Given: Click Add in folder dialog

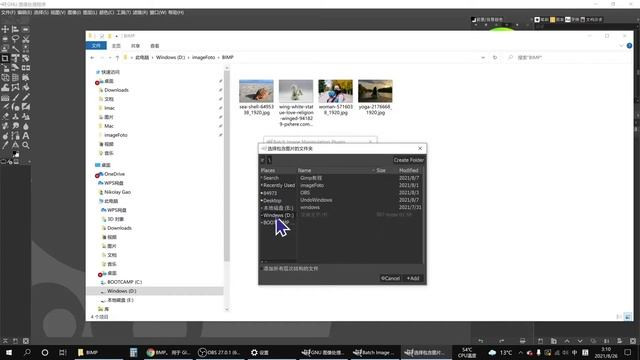Looking at the screenshot, I should (413, 278).
